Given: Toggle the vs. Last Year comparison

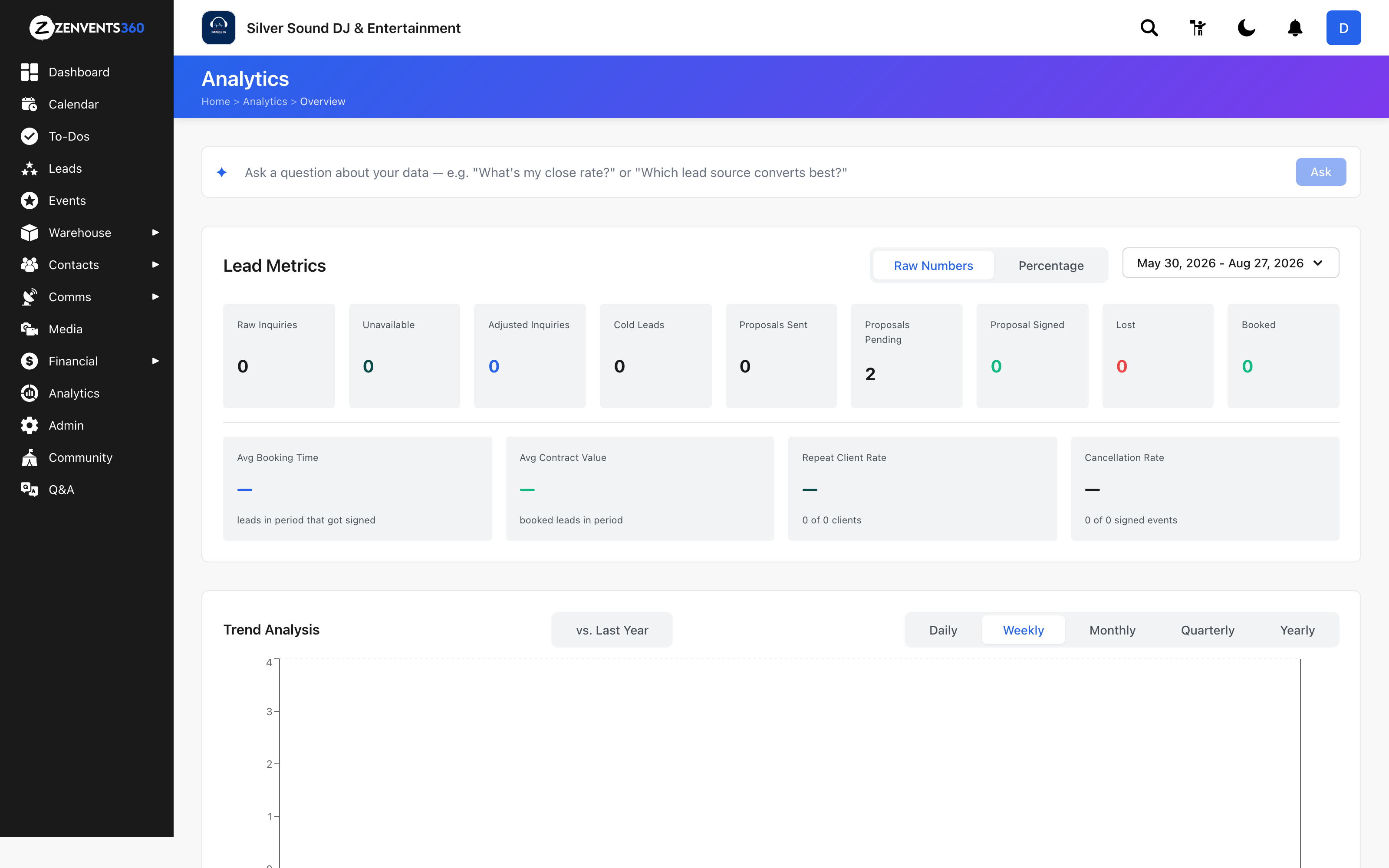Looking at the screenshot, I should (x=612, y=630).
